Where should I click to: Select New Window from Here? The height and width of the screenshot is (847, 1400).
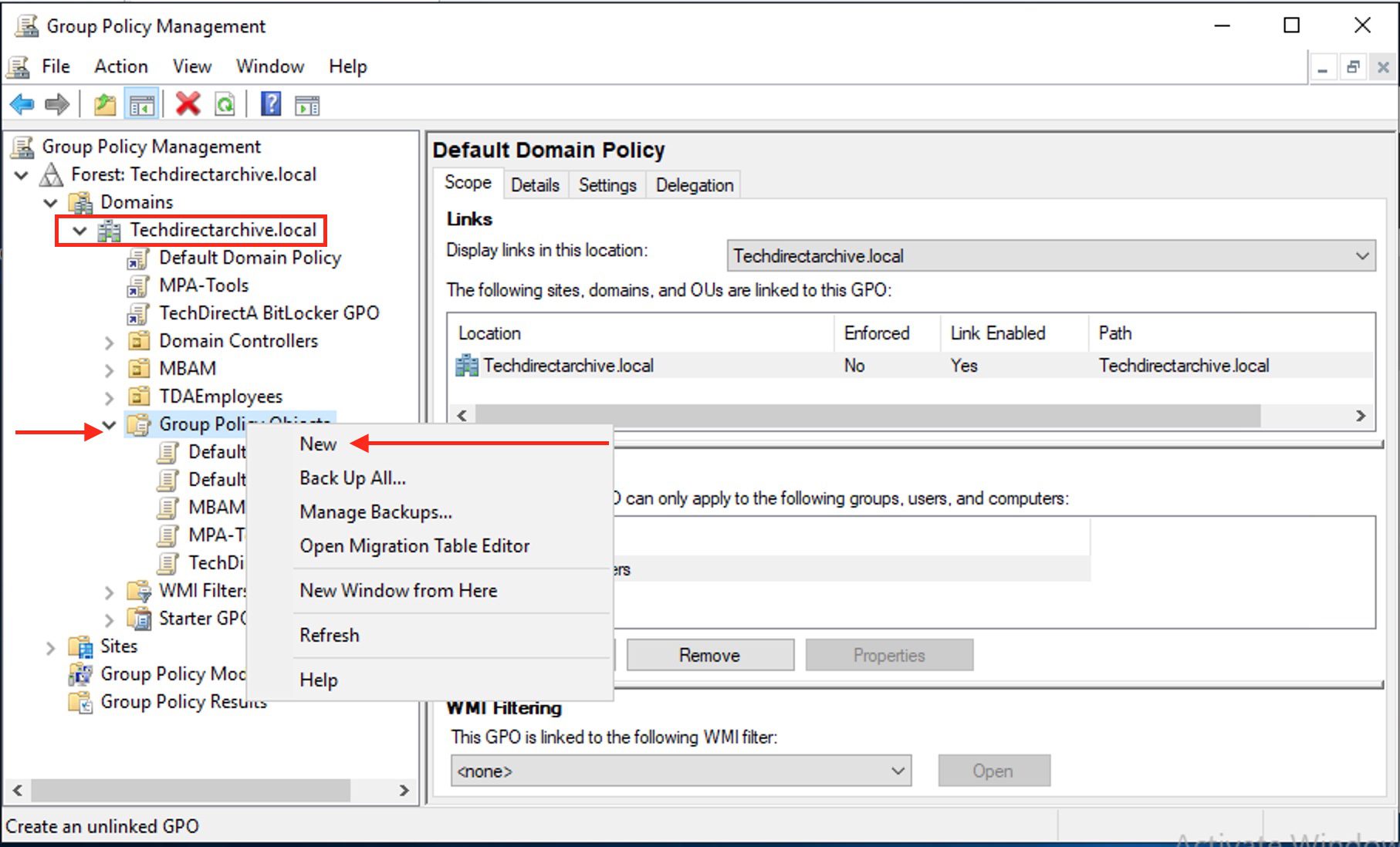tap(398, 591)
